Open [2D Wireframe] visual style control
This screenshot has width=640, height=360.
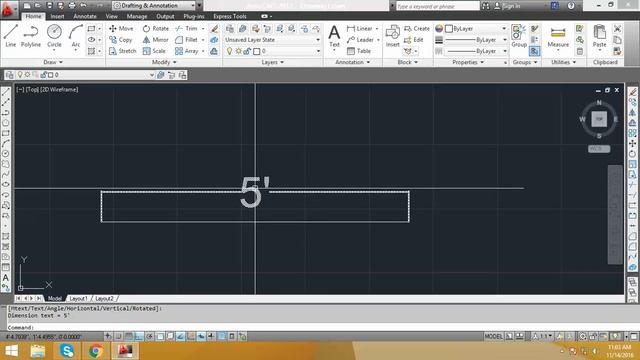tap(59, 89)
